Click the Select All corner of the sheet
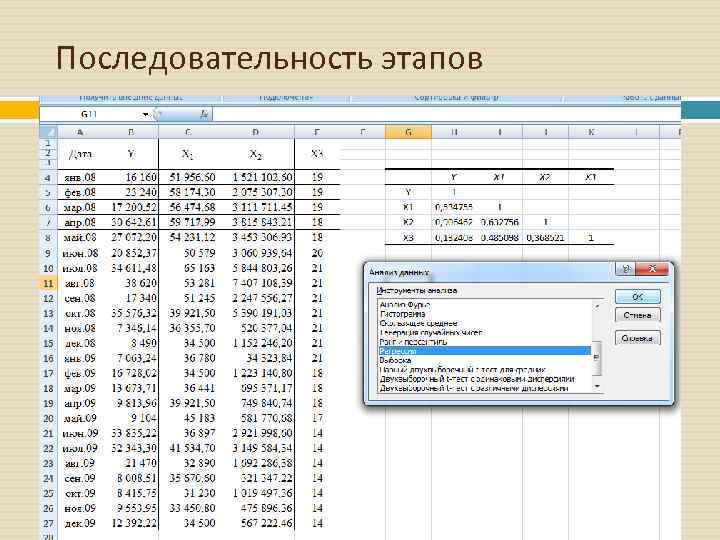The image size is (720, 540). pos(48,132)
